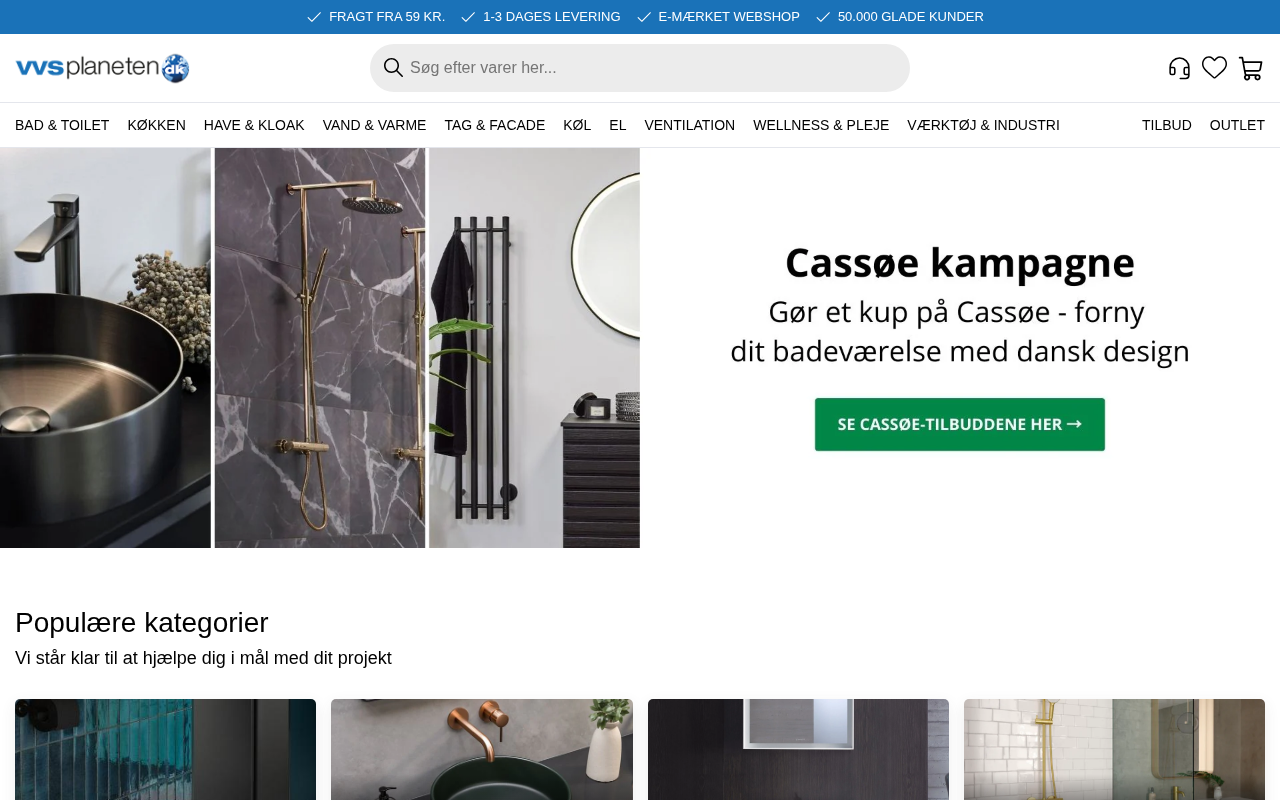Open the VÆRKTØJ & INDUSTRI menu

pos(983,125)
